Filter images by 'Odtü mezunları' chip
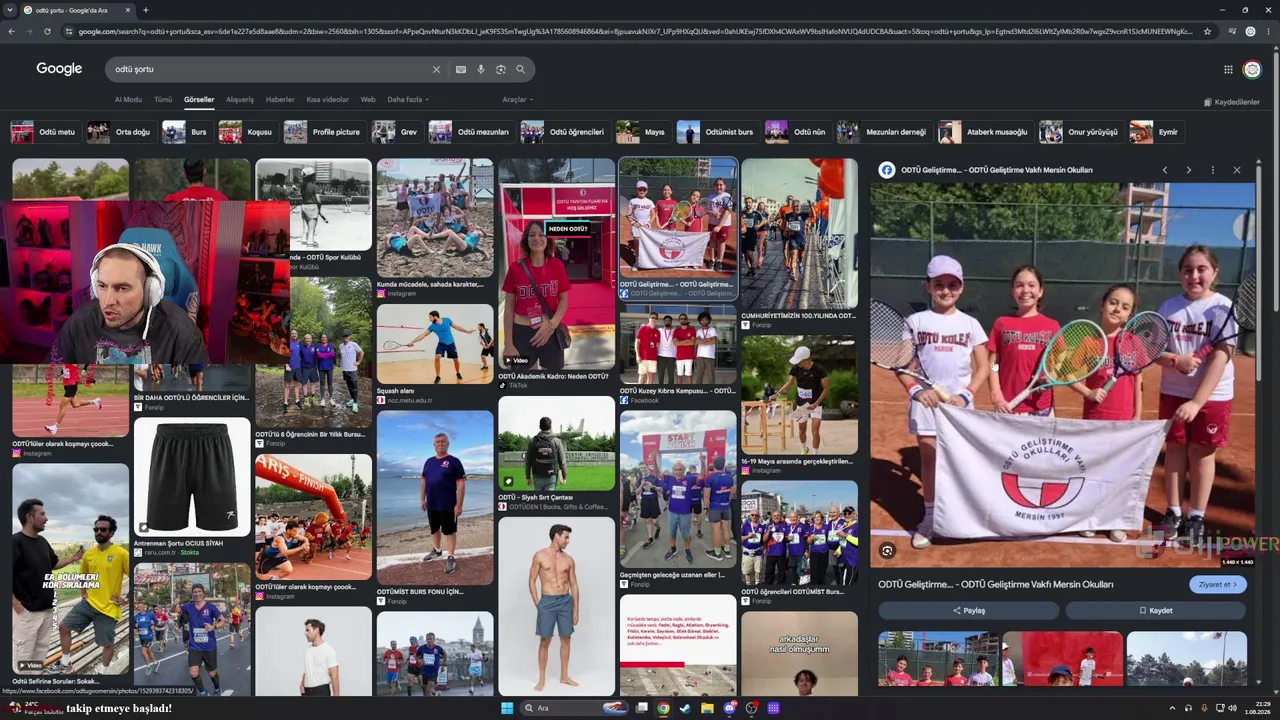 tap(470, 132)
